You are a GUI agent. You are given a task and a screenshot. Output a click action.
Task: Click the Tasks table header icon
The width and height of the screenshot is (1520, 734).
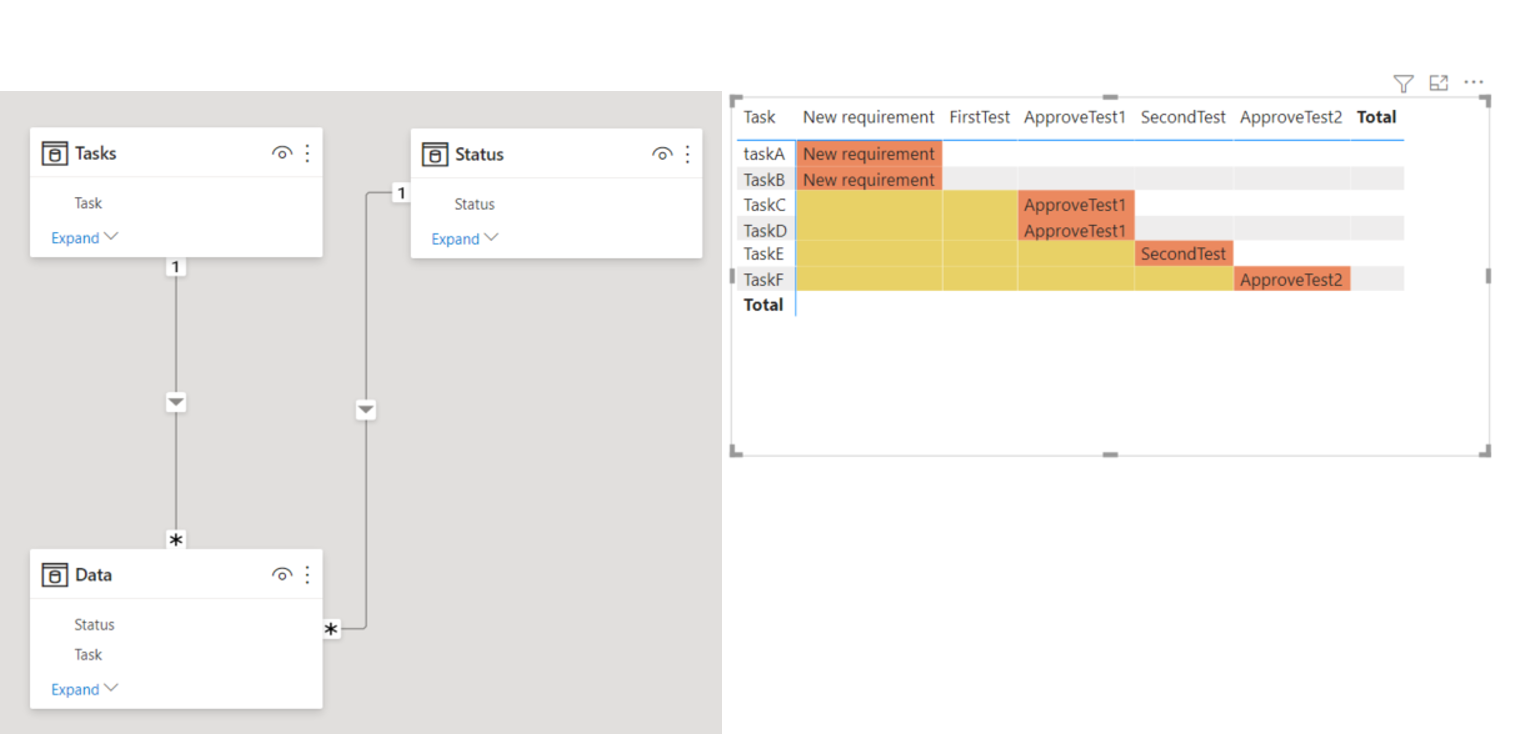tap(54, 153)
